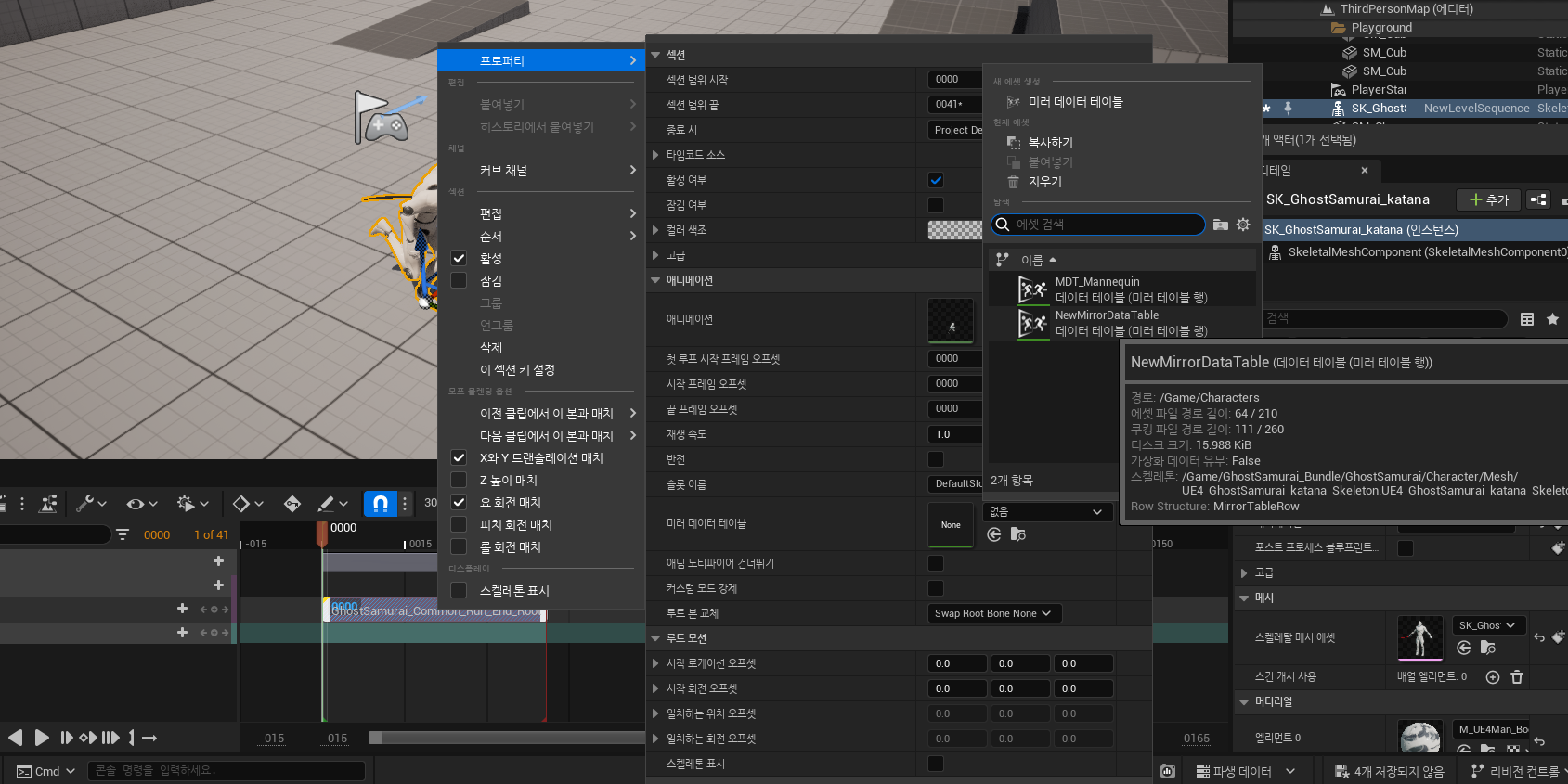The height and width of the screenshot is (784, 1568).
Task: Click the 컬러 색조 color swatch
Action: [x=954, y=230]
